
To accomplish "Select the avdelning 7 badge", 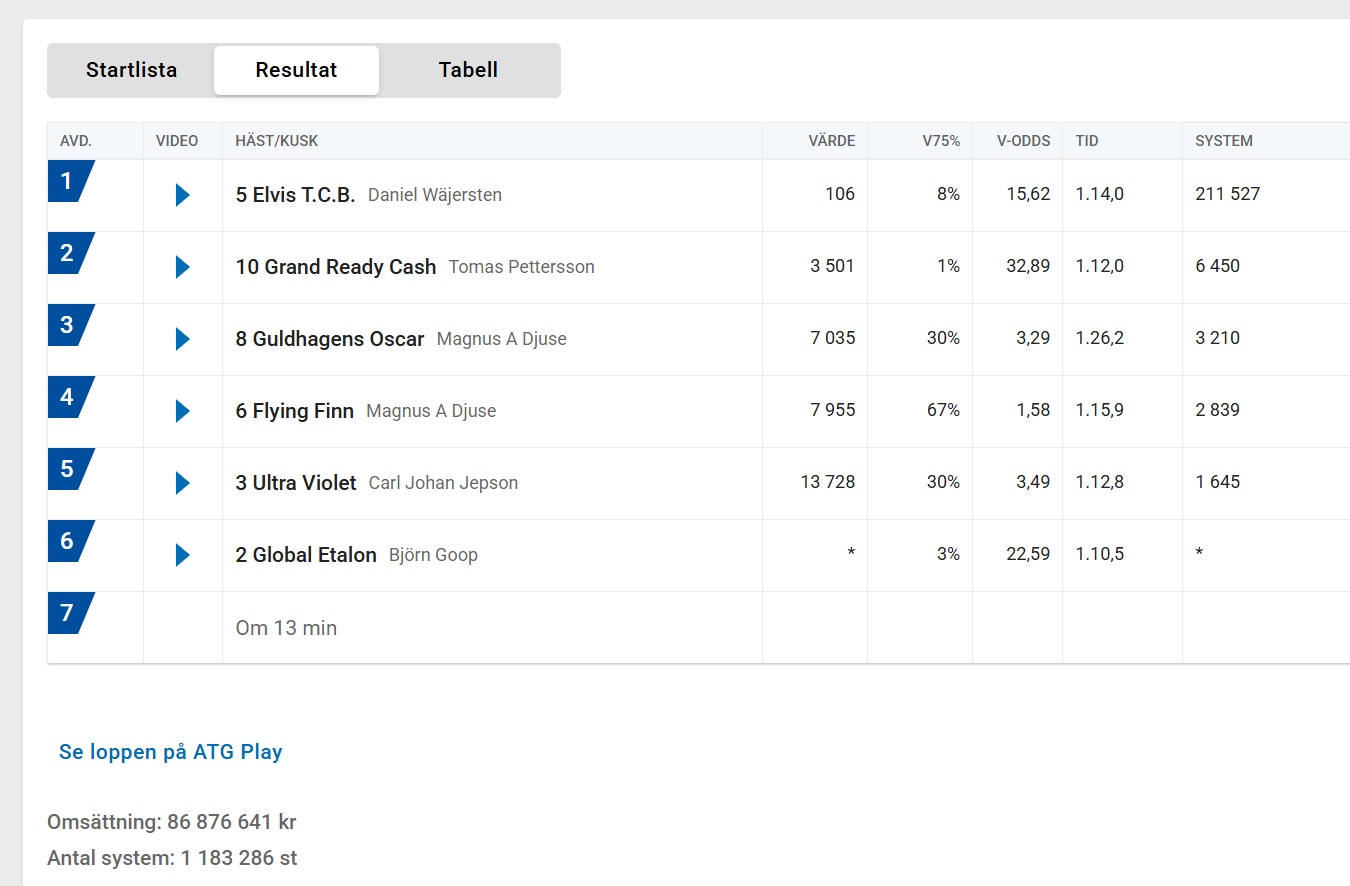I will (70, 613).
